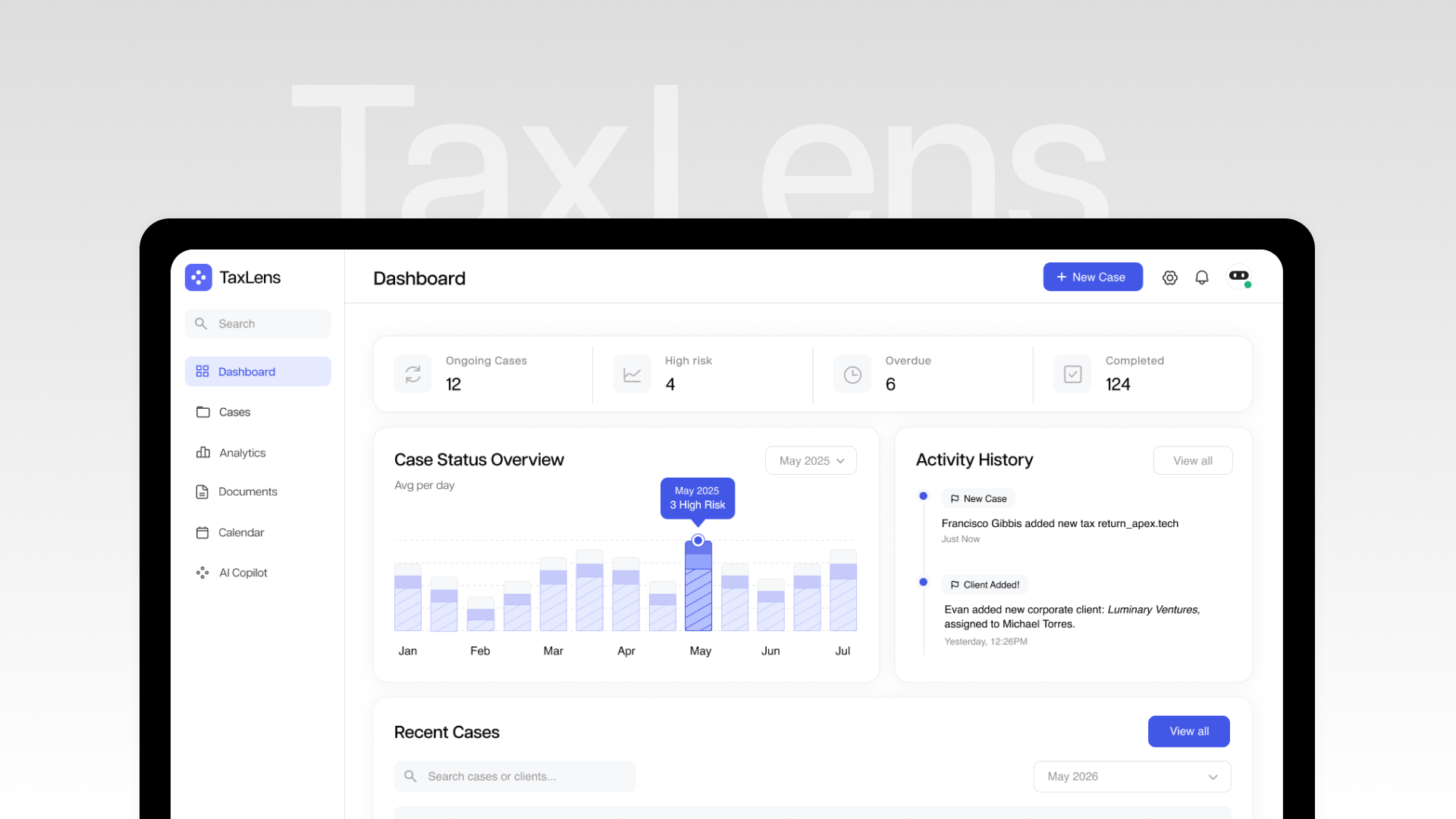Open the settings gear icon

[1169, 278]
